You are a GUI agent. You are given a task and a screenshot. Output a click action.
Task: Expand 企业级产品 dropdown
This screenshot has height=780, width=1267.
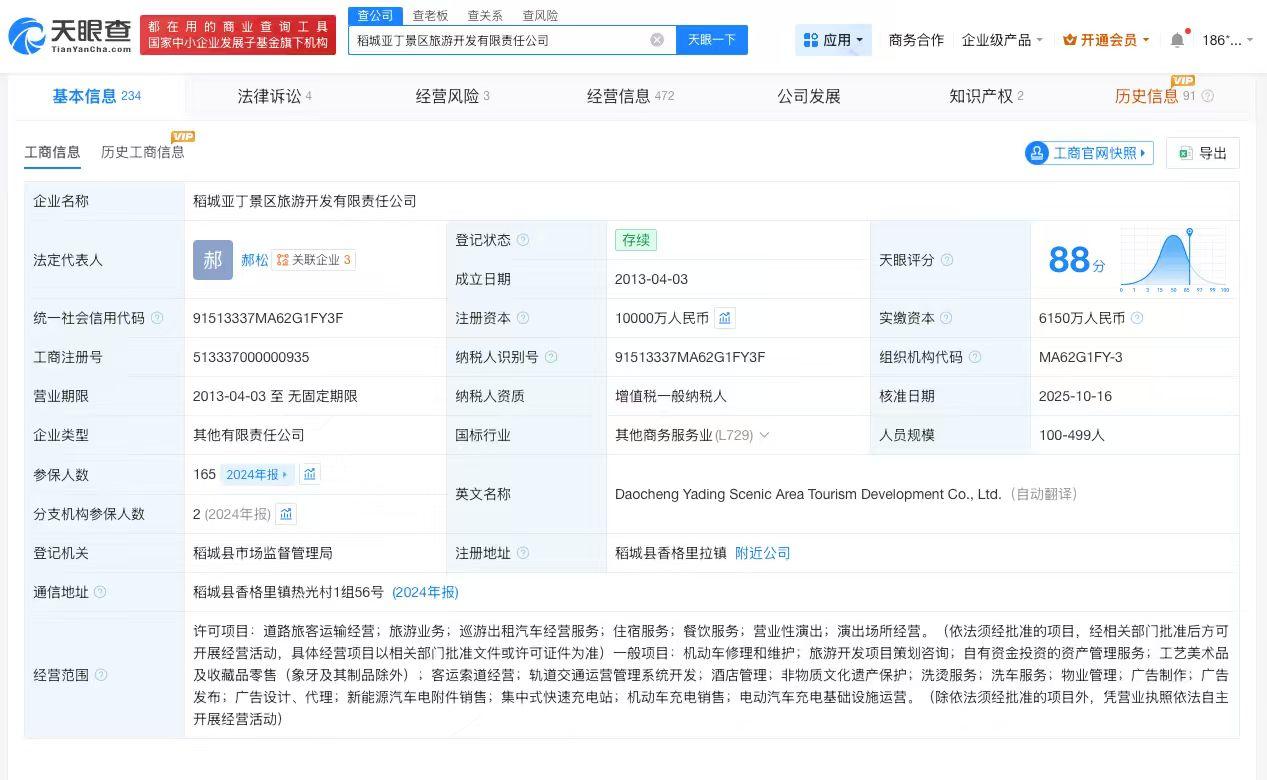[1002, 40]
